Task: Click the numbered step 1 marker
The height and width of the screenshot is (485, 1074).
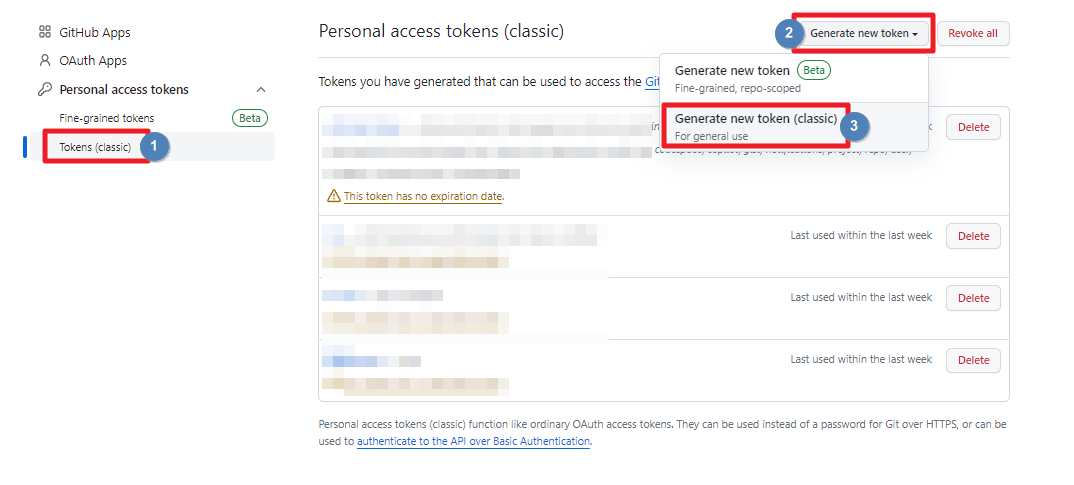Action: pos(154,146)
